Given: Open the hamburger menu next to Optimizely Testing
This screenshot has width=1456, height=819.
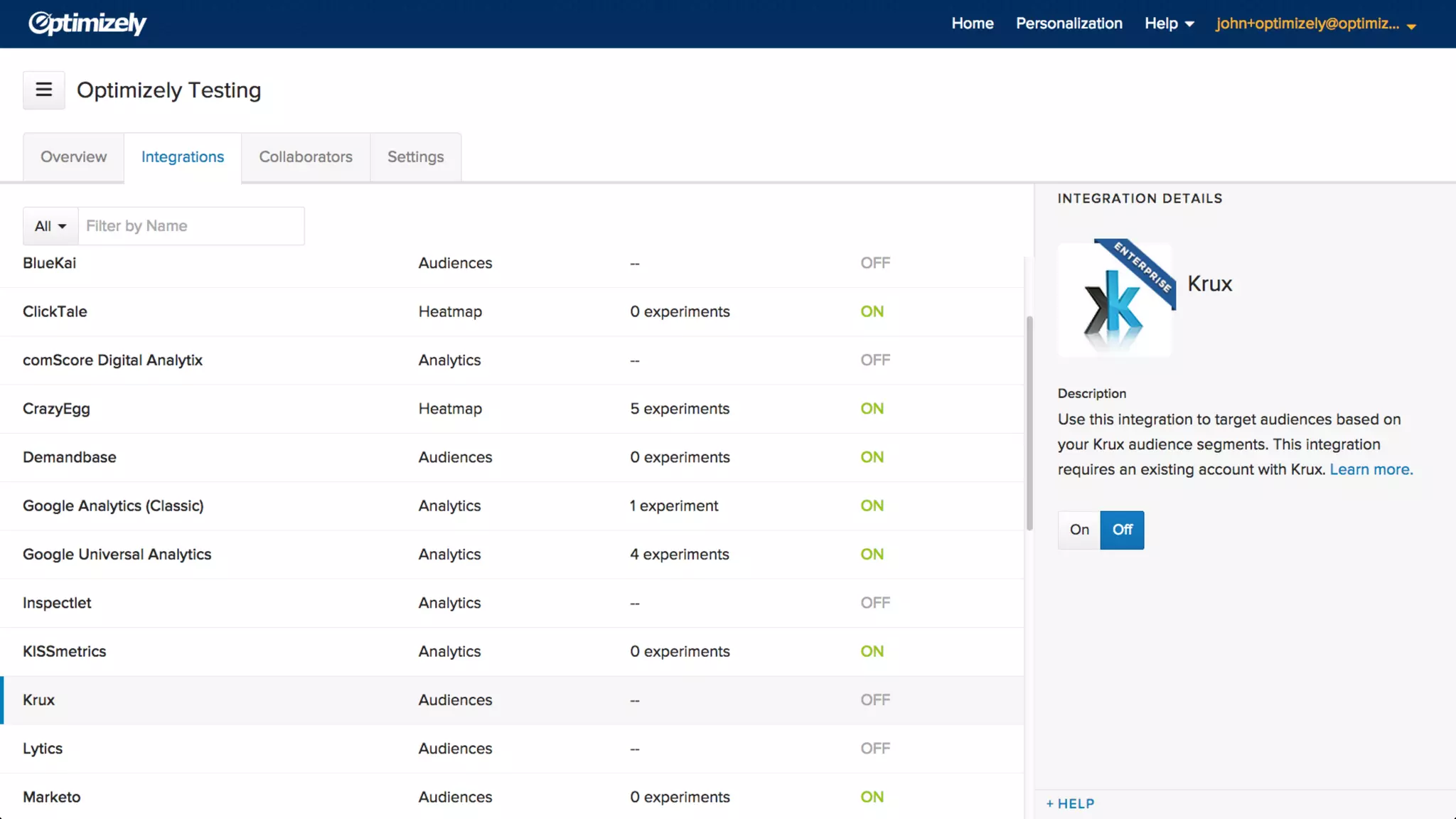Looking at the screenshot, I should coord(44,90).
